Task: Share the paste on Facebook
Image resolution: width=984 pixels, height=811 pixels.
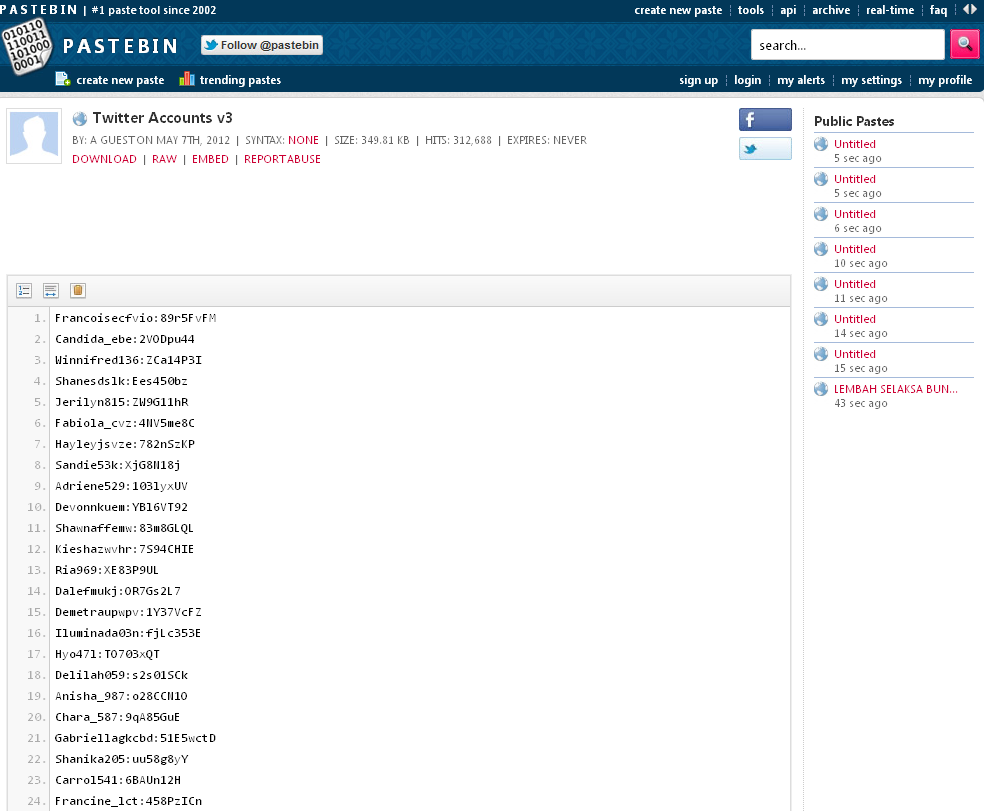Action: click(765, 119)
